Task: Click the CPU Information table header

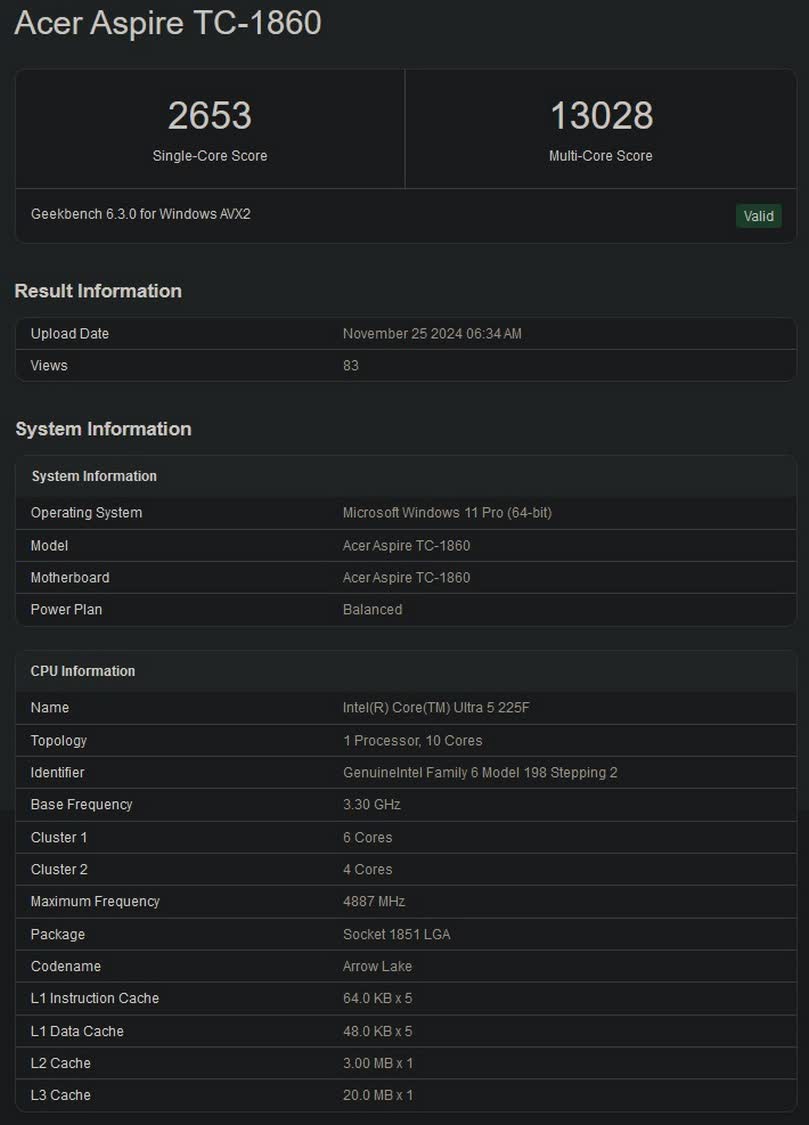Action: 83,671
